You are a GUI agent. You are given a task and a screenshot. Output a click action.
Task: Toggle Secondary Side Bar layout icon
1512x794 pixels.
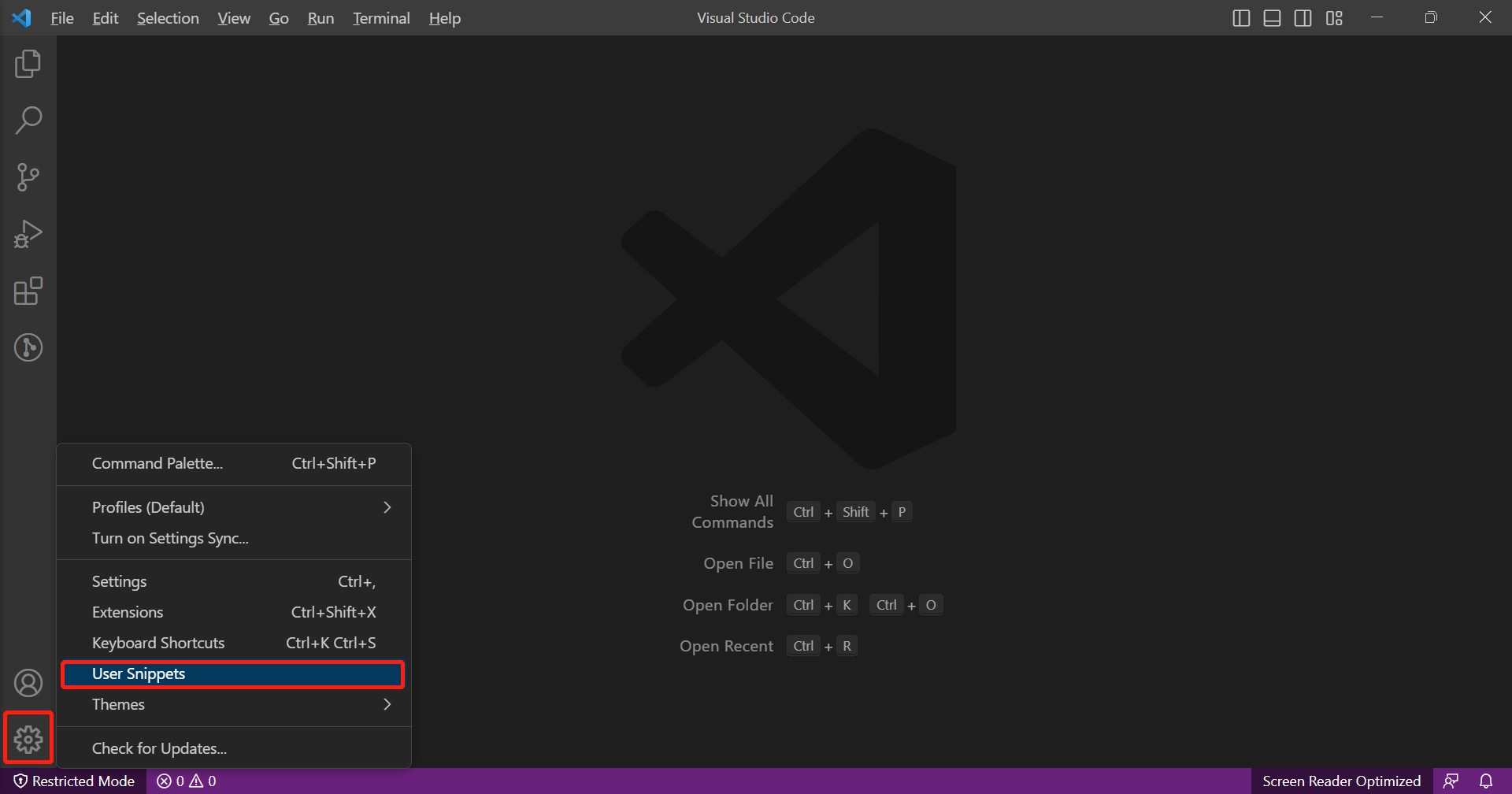pyautogui.click(x=1303, y=17)
